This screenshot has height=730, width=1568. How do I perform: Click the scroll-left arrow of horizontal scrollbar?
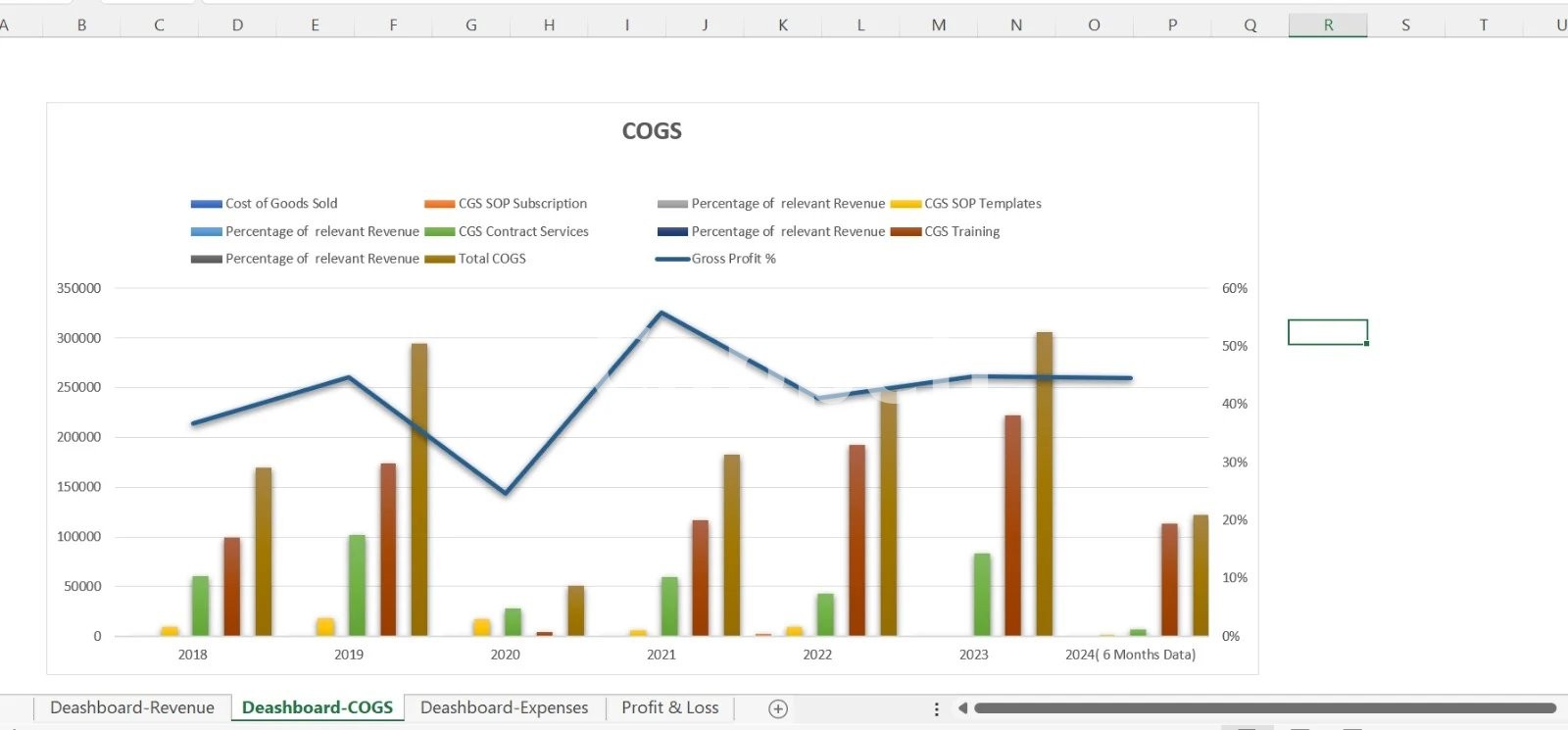pos(962,708)
